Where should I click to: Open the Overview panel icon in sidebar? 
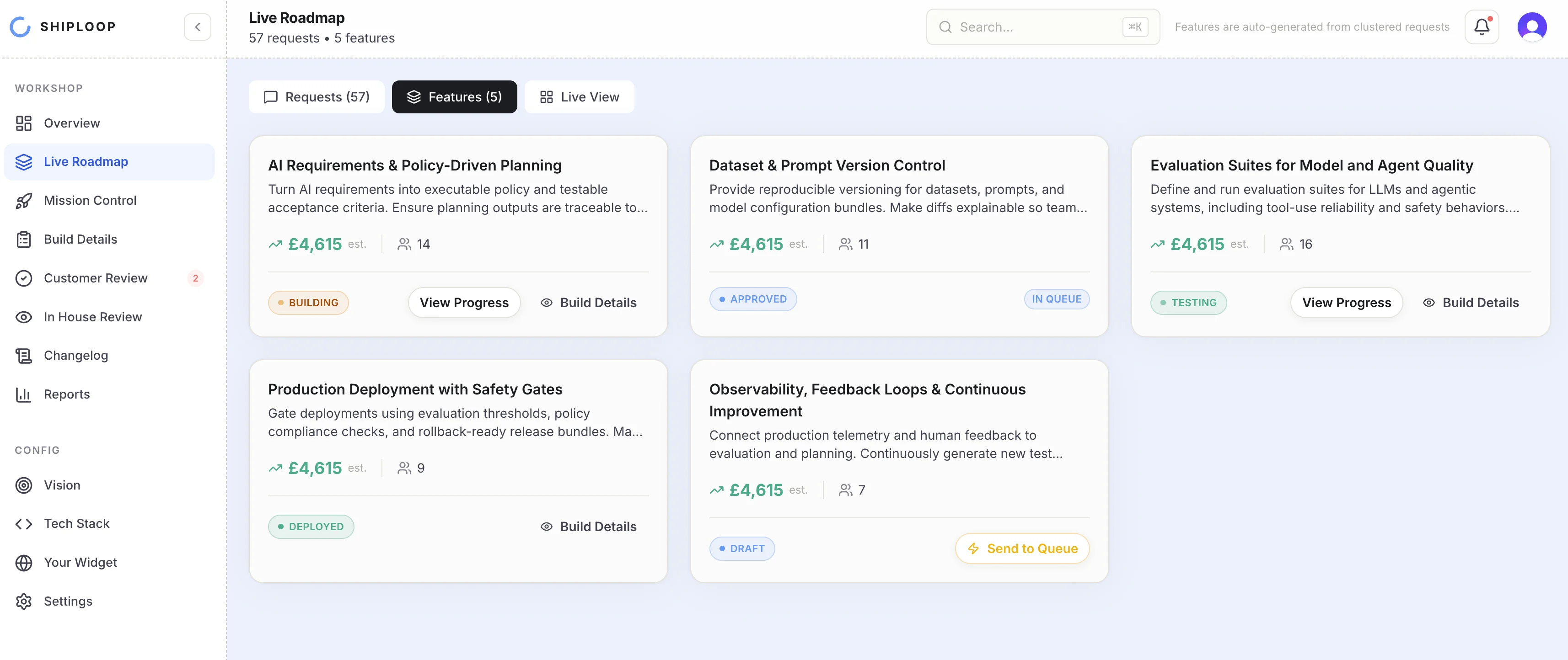click(x=24, y=123)
